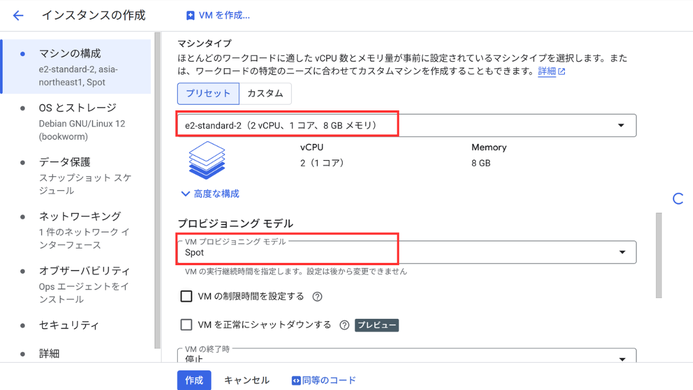Click the vCPU '2（1 コア）' value
Screen dimensions: 693x390
tap(322, 163)
